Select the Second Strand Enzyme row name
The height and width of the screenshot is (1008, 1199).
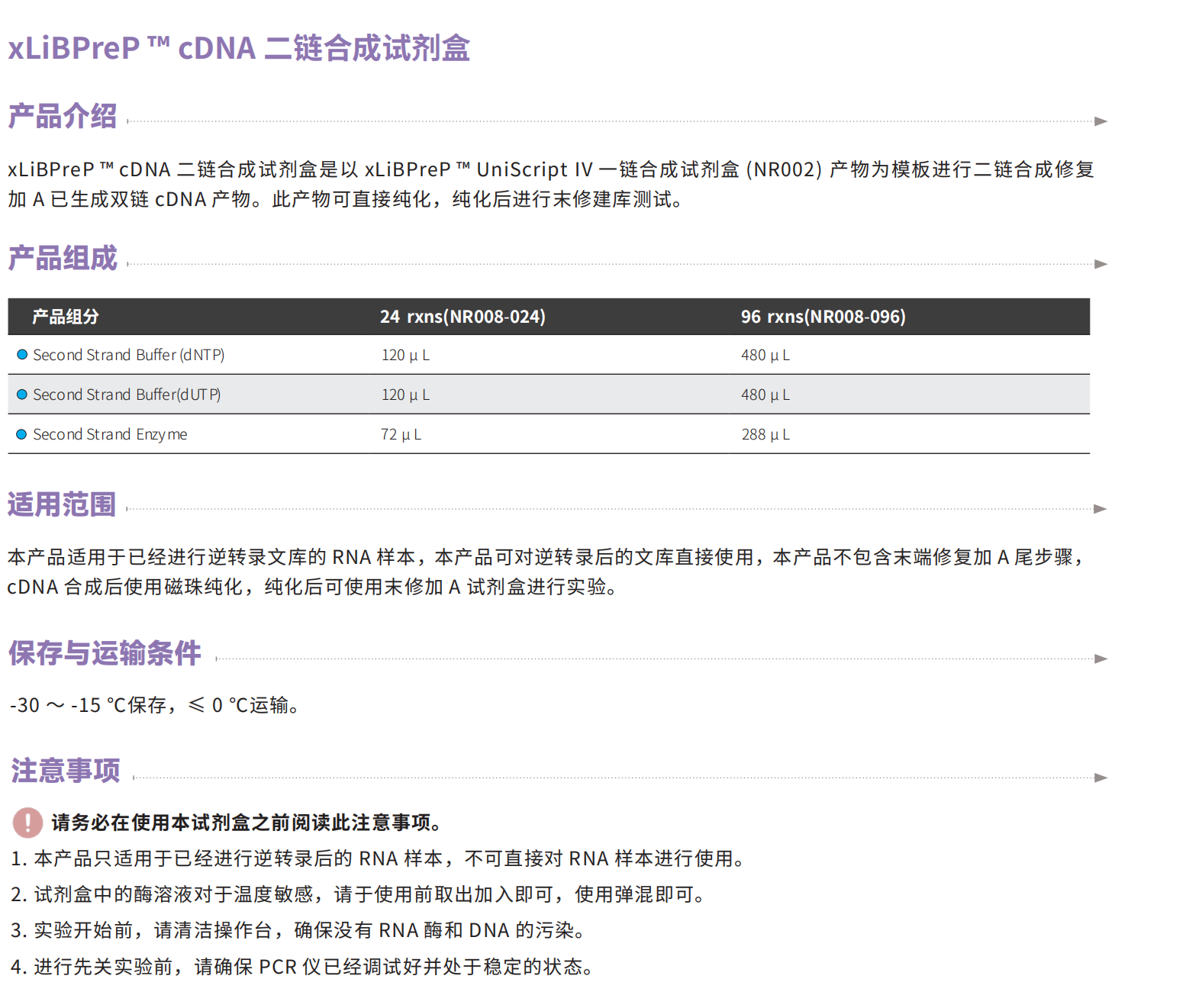[x=110, y=434]
